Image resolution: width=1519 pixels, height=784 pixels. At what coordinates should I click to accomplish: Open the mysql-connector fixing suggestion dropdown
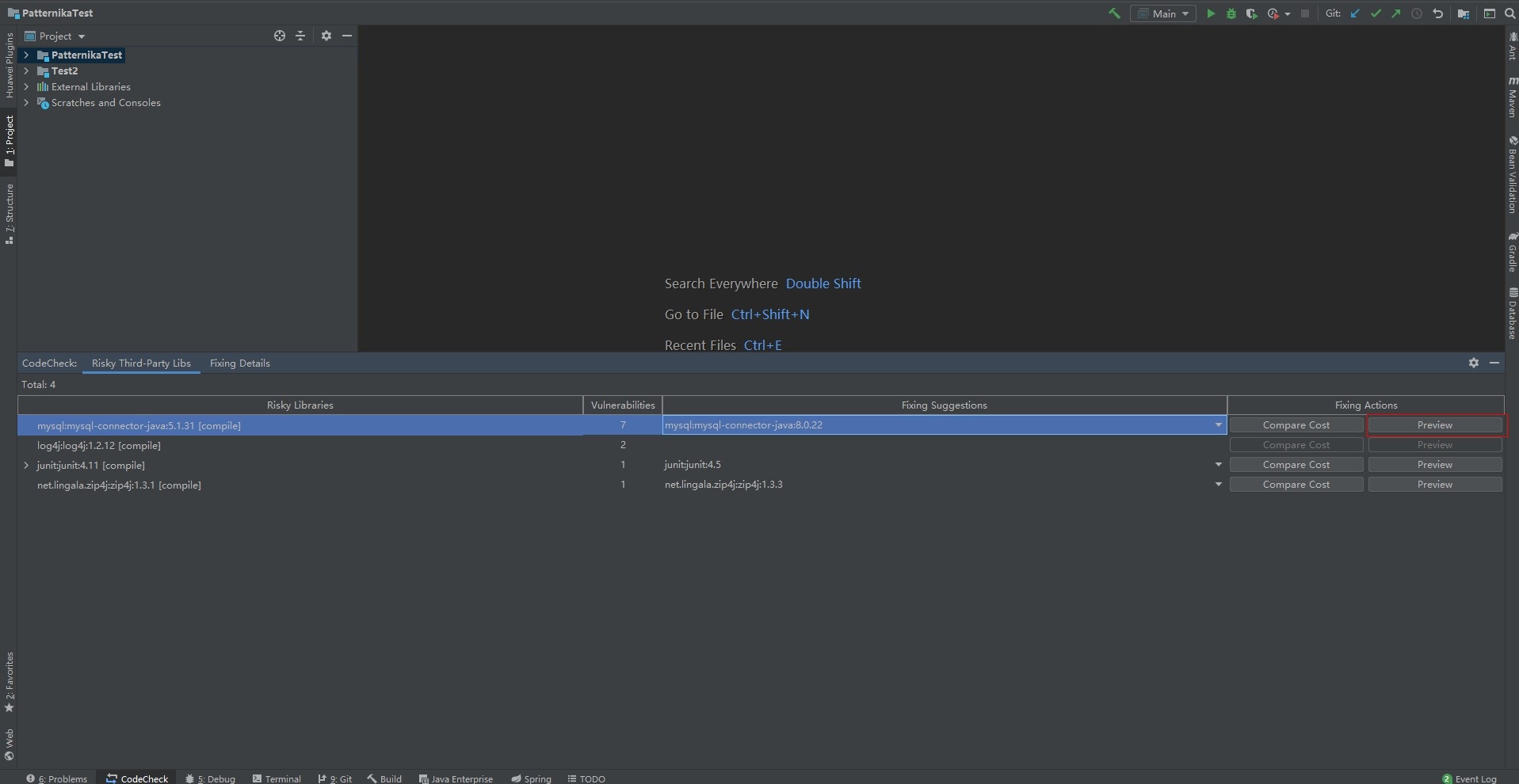[1218, 425]
